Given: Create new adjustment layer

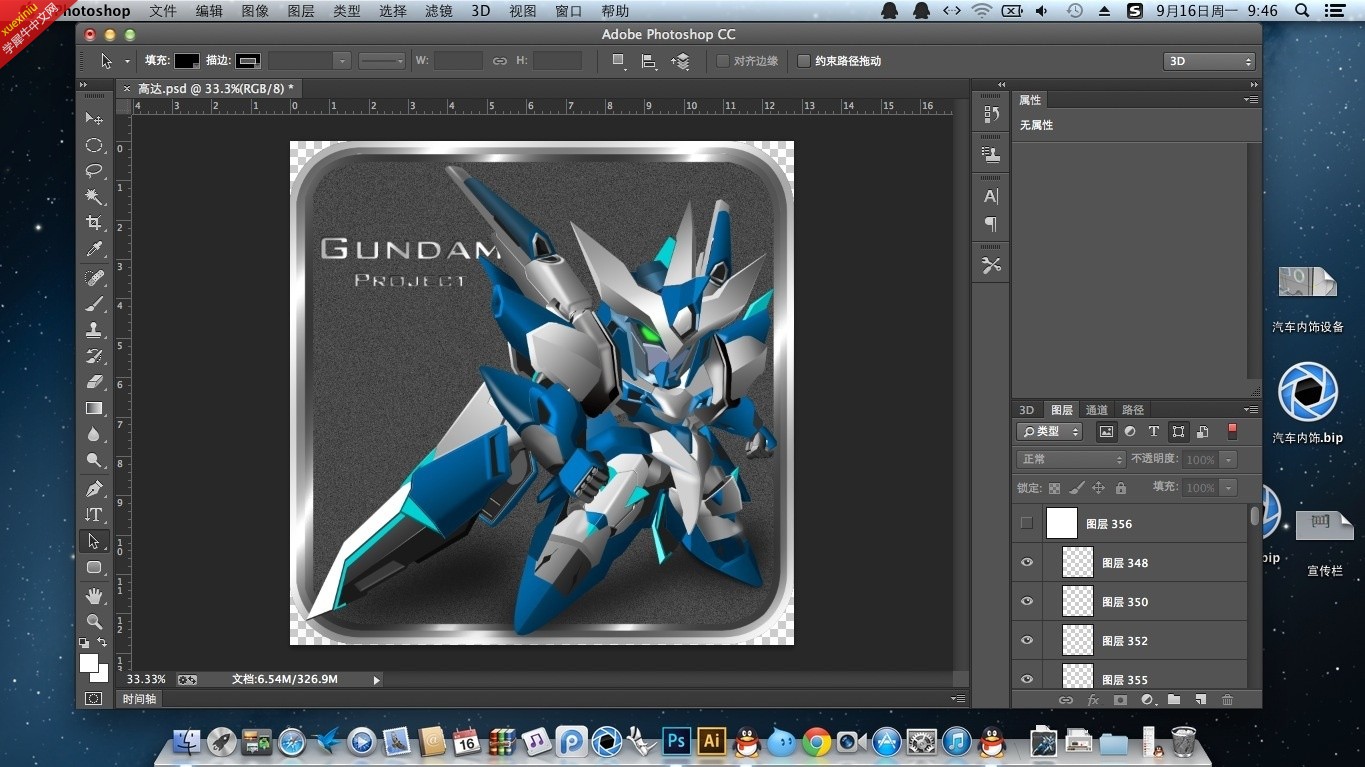Looking at the screenshot, I should point(1147,700).
